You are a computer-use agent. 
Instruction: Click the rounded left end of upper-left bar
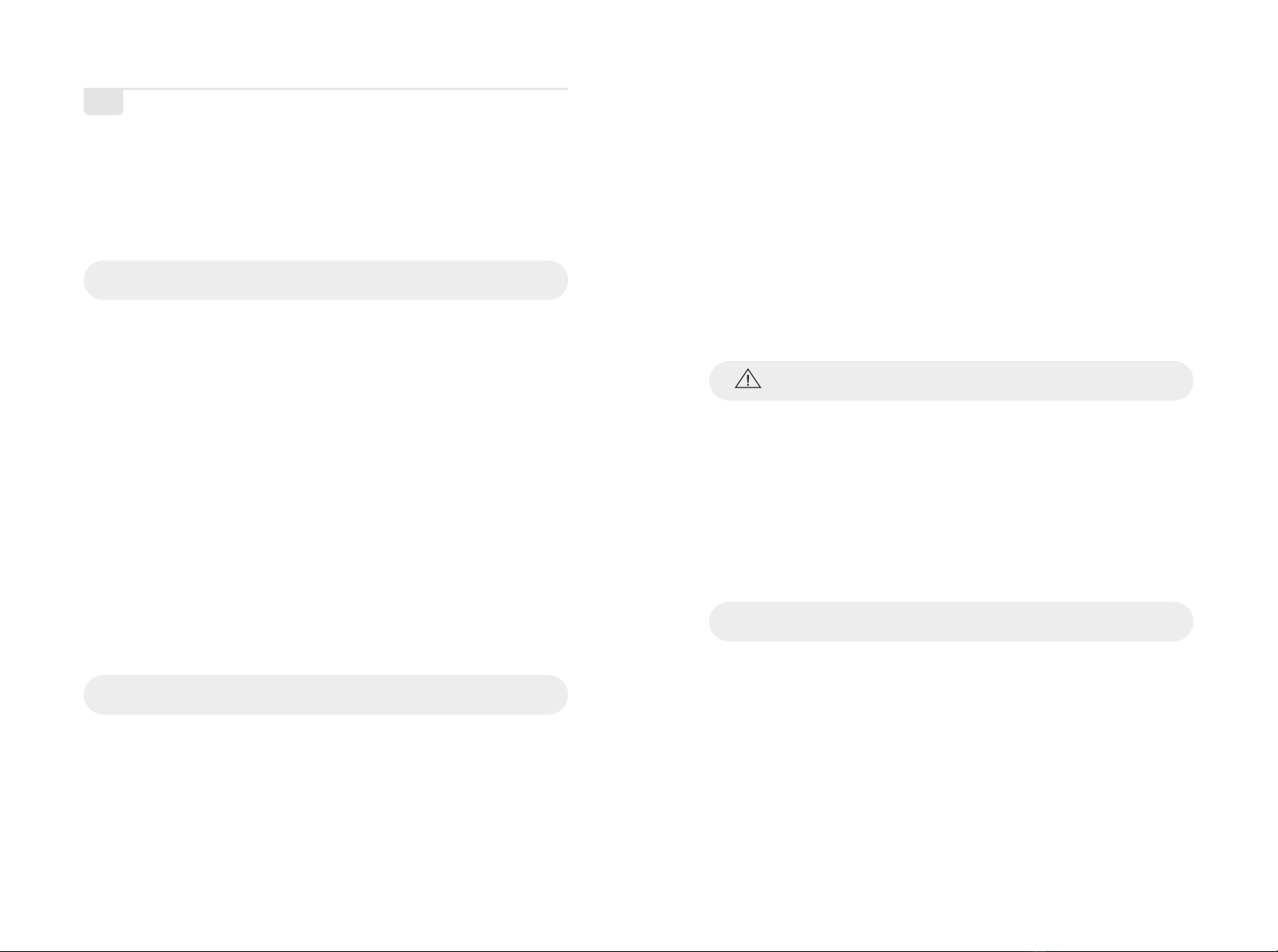pos(96,280)
